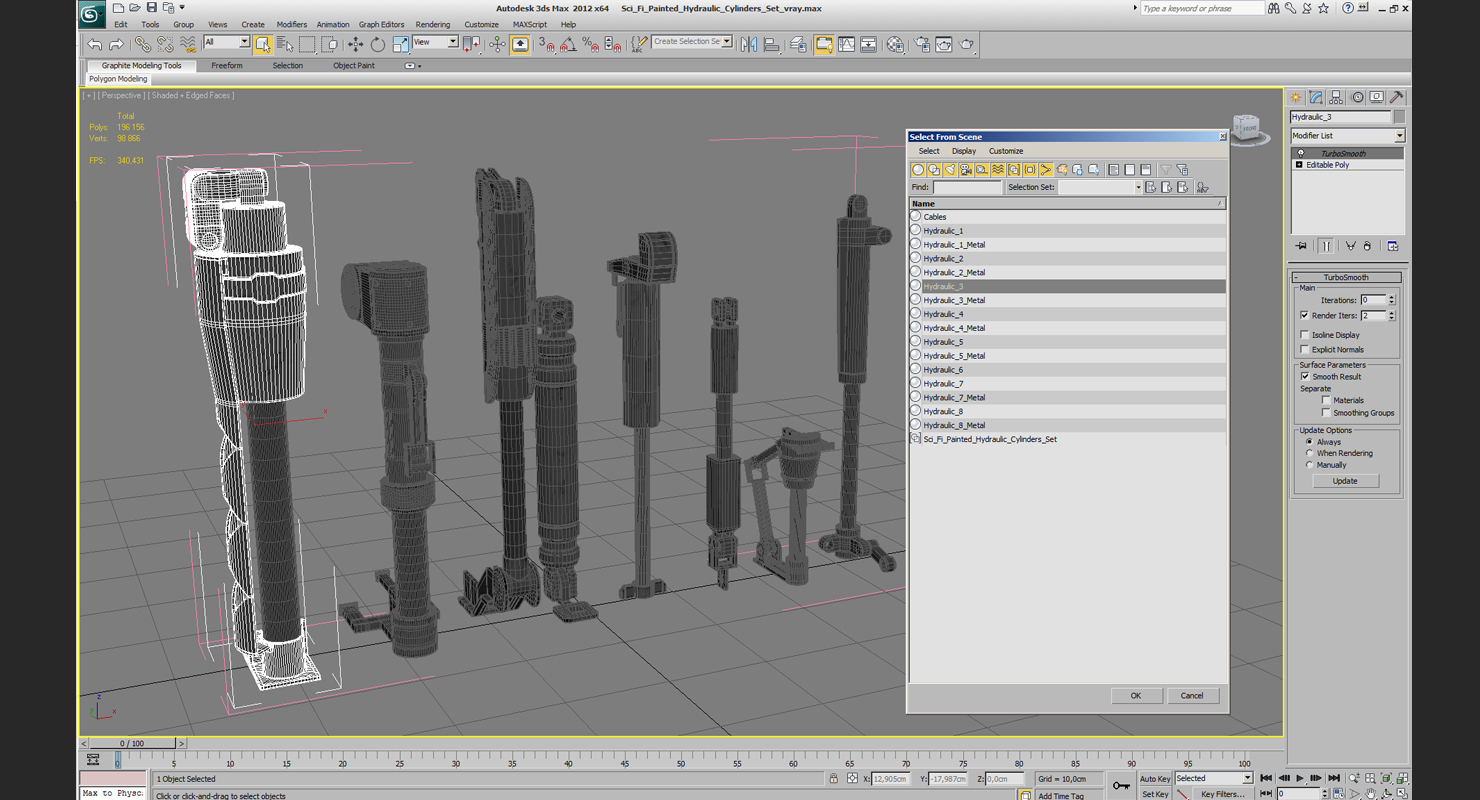
Task: Activate the Select Object tool
Action: pos(262,44)
